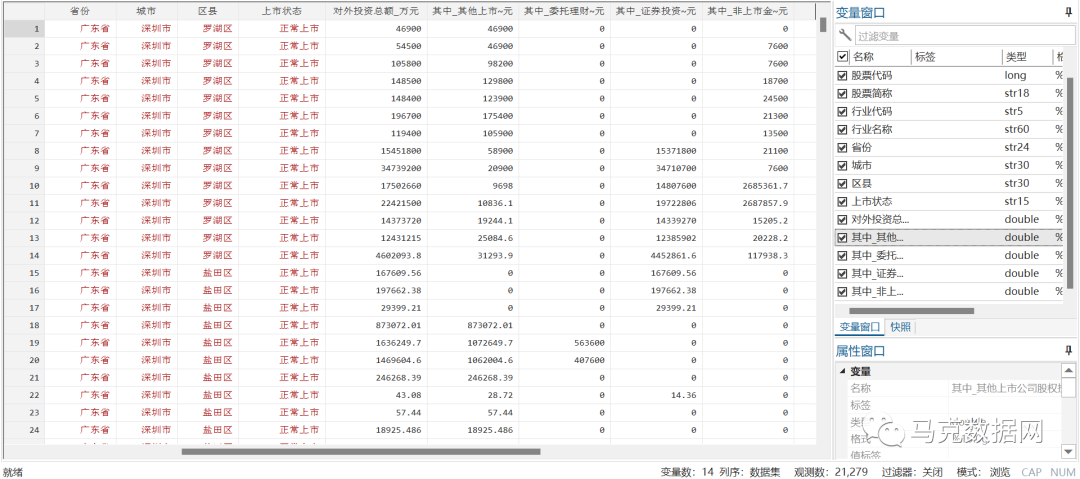
Task: Sort variables by 名称 column header
Action: tap(863, 57)
